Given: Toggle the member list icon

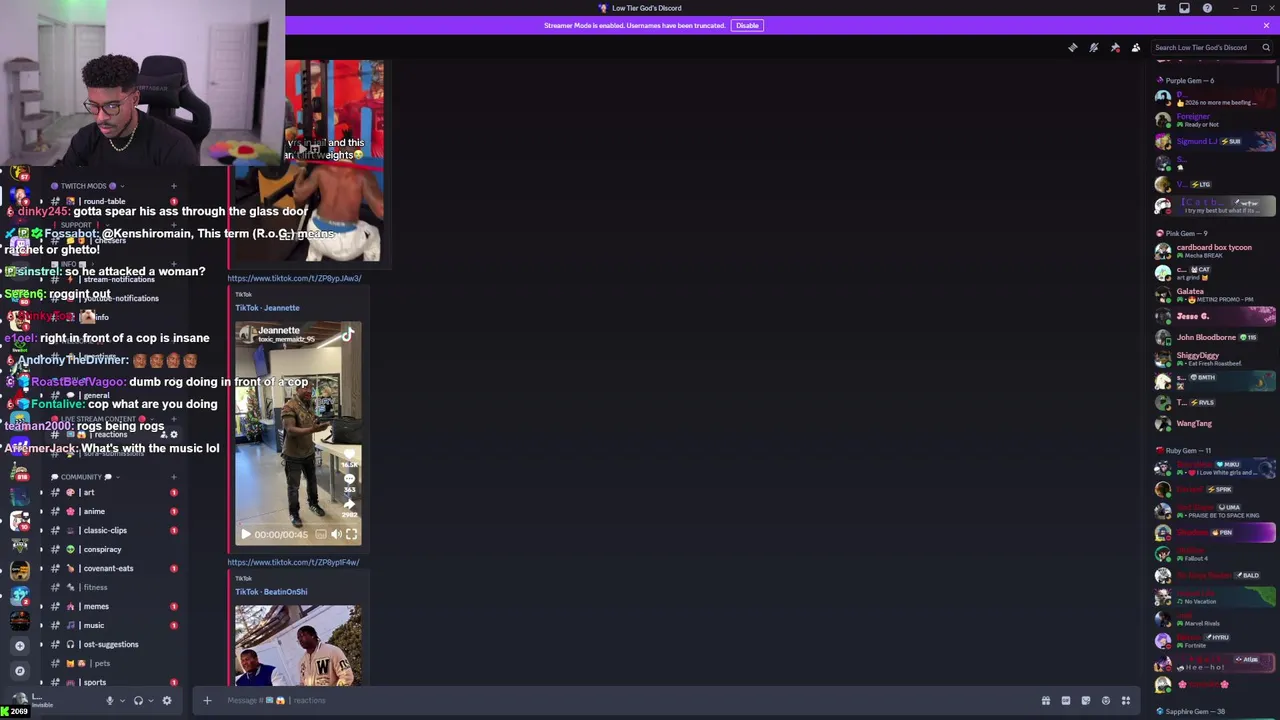Looking at the screenshot, I should click(1136, 47).
